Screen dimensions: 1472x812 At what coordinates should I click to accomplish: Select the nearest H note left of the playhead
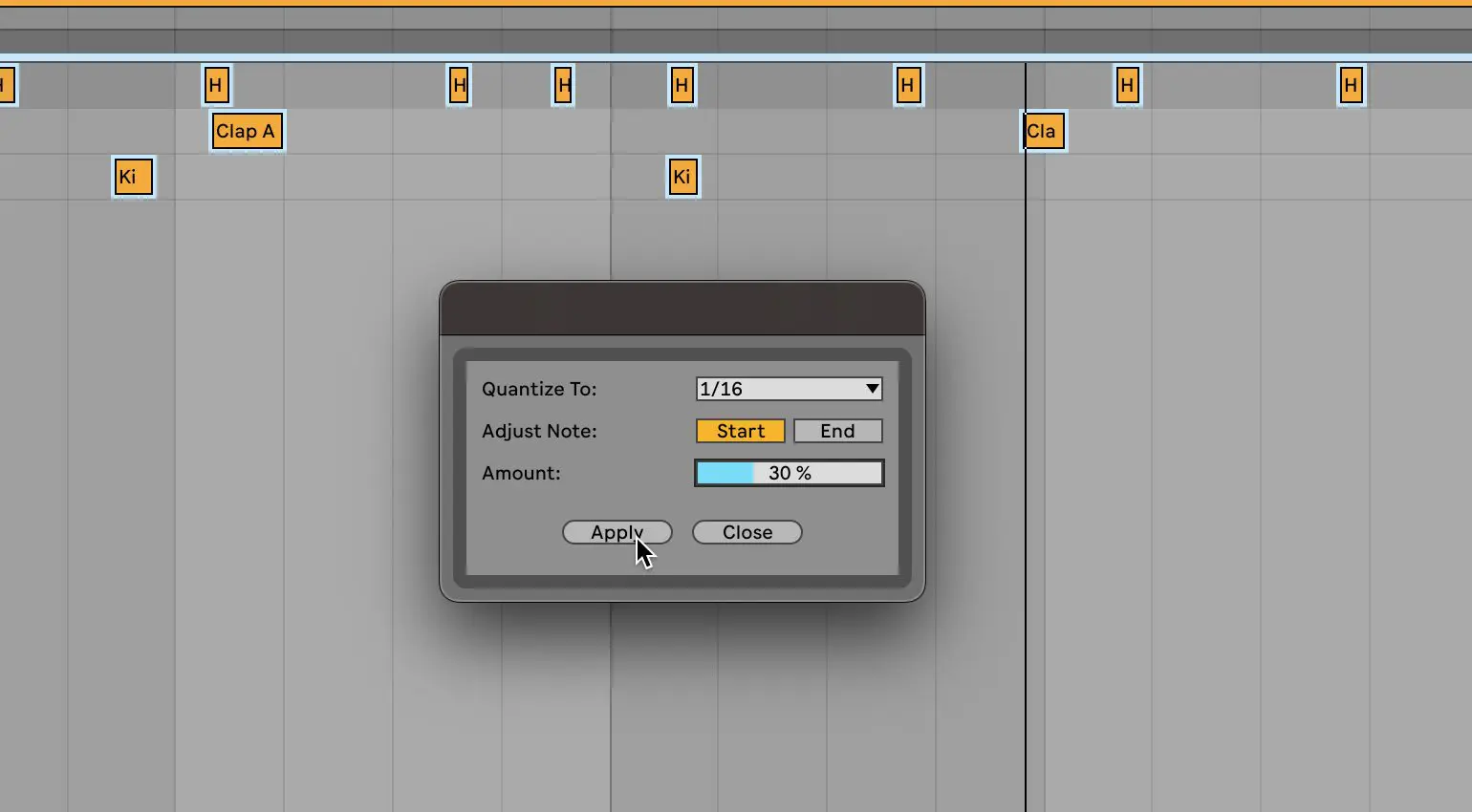coord(908,86)
